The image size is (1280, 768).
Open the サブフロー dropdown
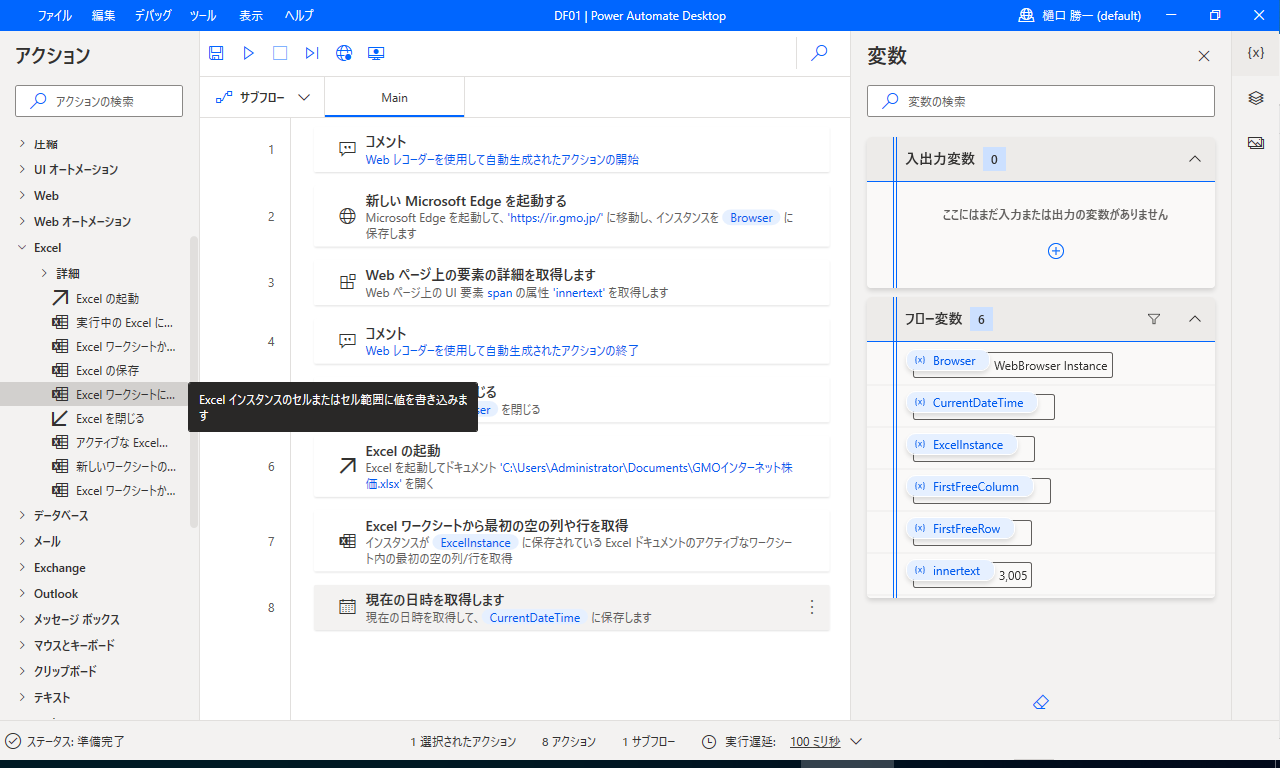(262, 98)
